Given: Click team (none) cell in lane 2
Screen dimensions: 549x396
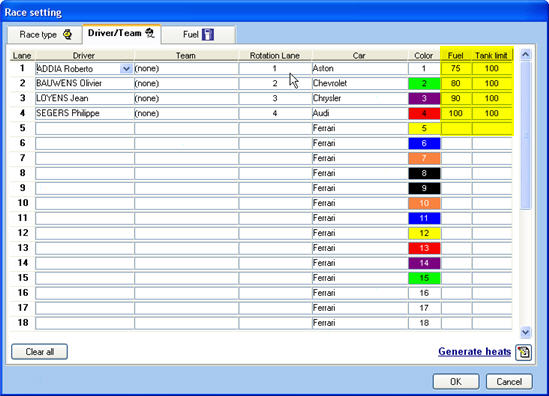Looking at the screenshot, I should pos(186,83).
